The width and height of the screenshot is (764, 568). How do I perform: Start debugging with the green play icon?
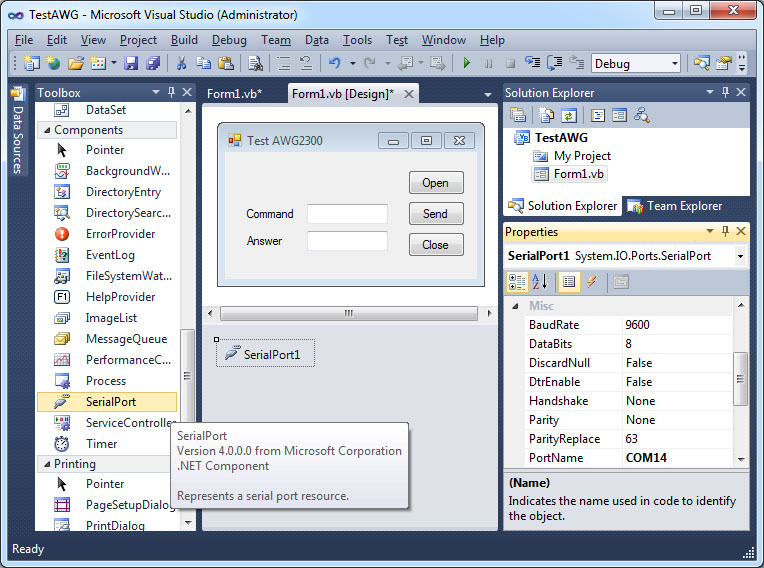[x=465, y=63]
